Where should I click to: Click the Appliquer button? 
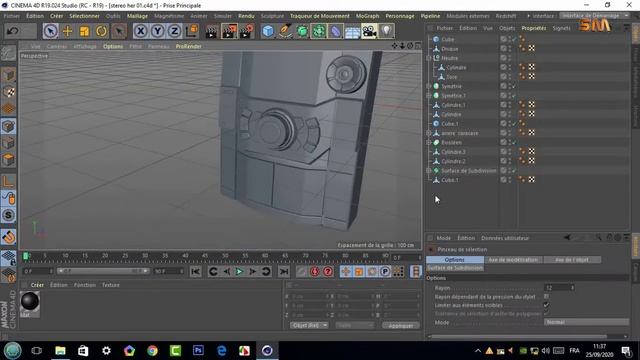tap(401, 325)
